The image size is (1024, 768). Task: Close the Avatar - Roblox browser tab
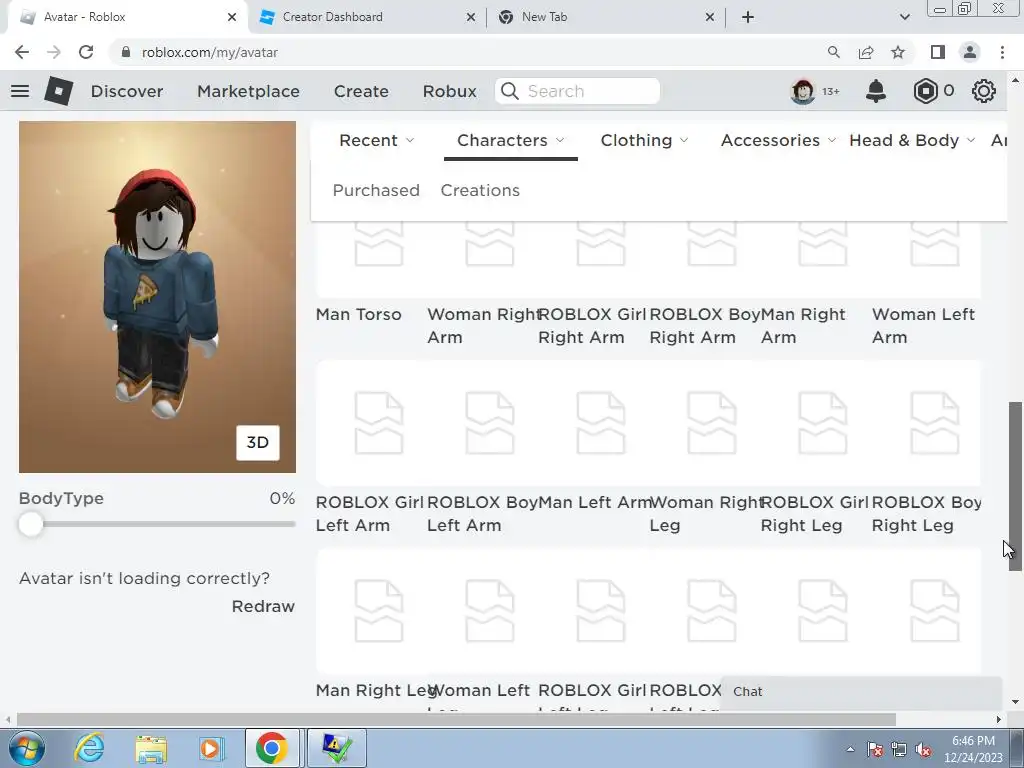[232, 17]
